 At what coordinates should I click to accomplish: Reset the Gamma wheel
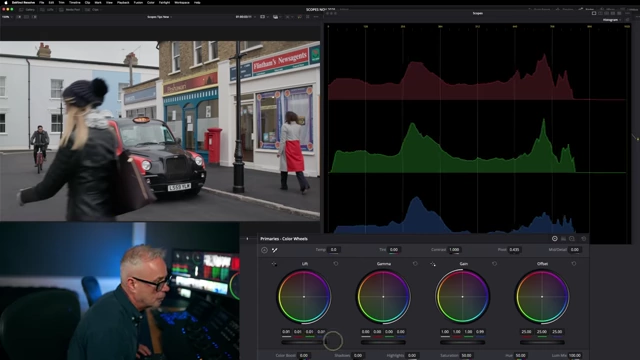(415, 264)
